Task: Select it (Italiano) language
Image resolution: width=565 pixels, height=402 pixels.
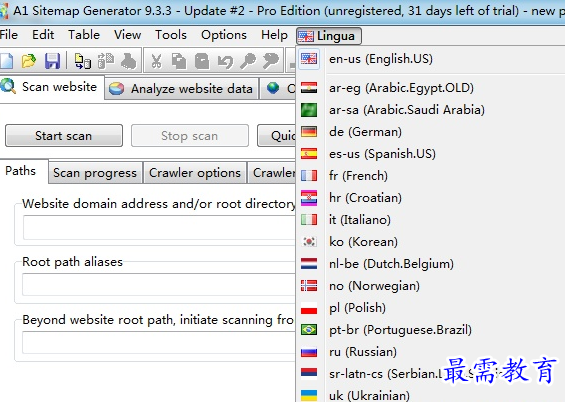Action: pos(431,220)
